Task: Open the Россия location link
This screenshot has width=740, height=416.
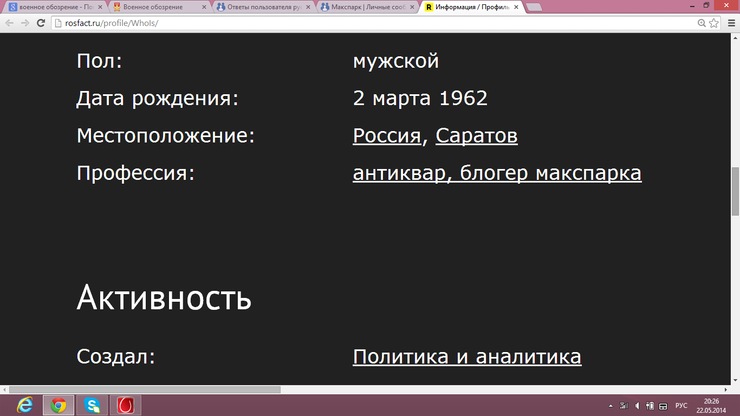Action: pyautogui.click(x=387, y=136)
